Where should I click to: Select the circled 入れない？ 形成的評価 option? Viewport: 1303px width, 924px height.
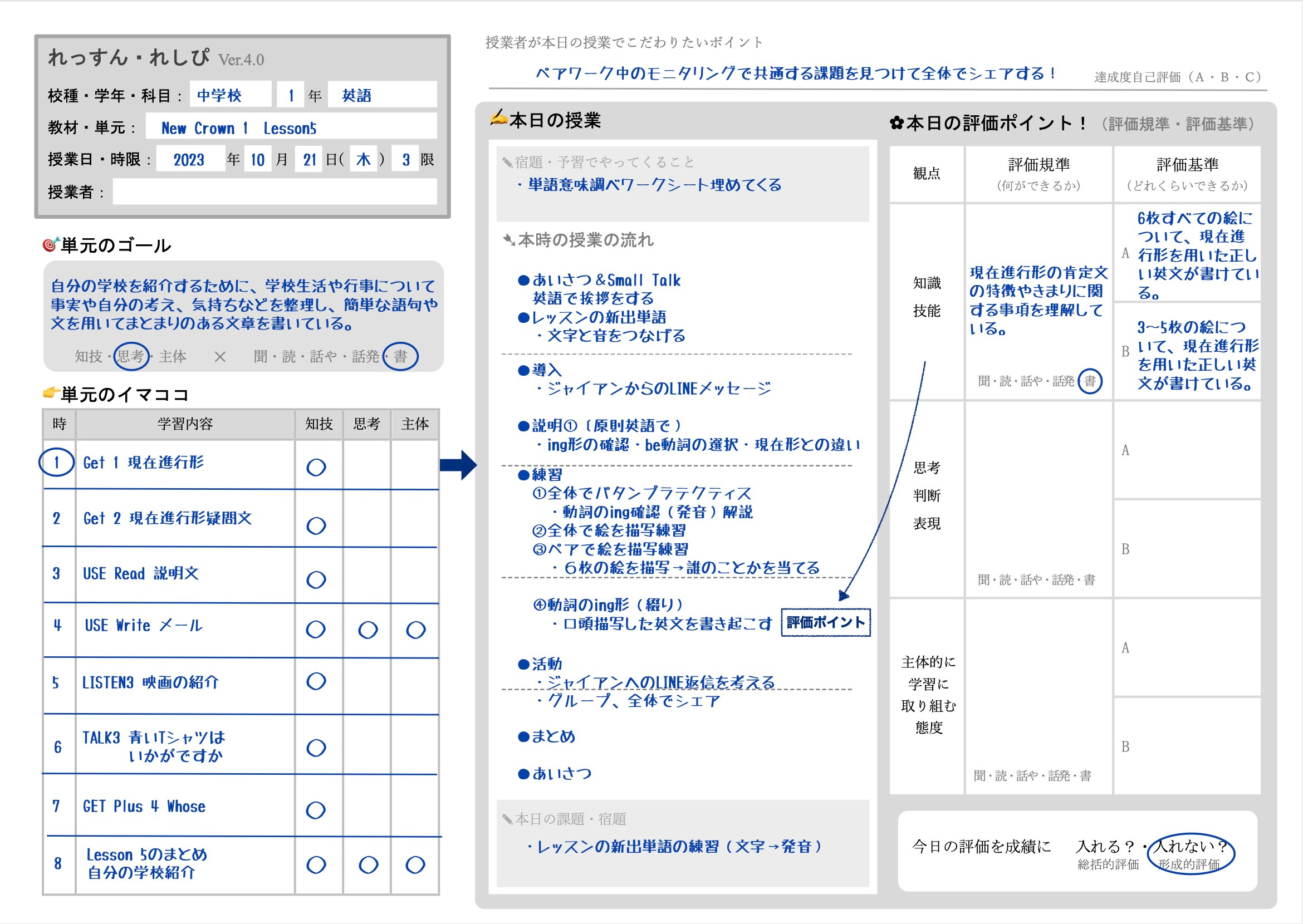click(x=1191, y=853)
